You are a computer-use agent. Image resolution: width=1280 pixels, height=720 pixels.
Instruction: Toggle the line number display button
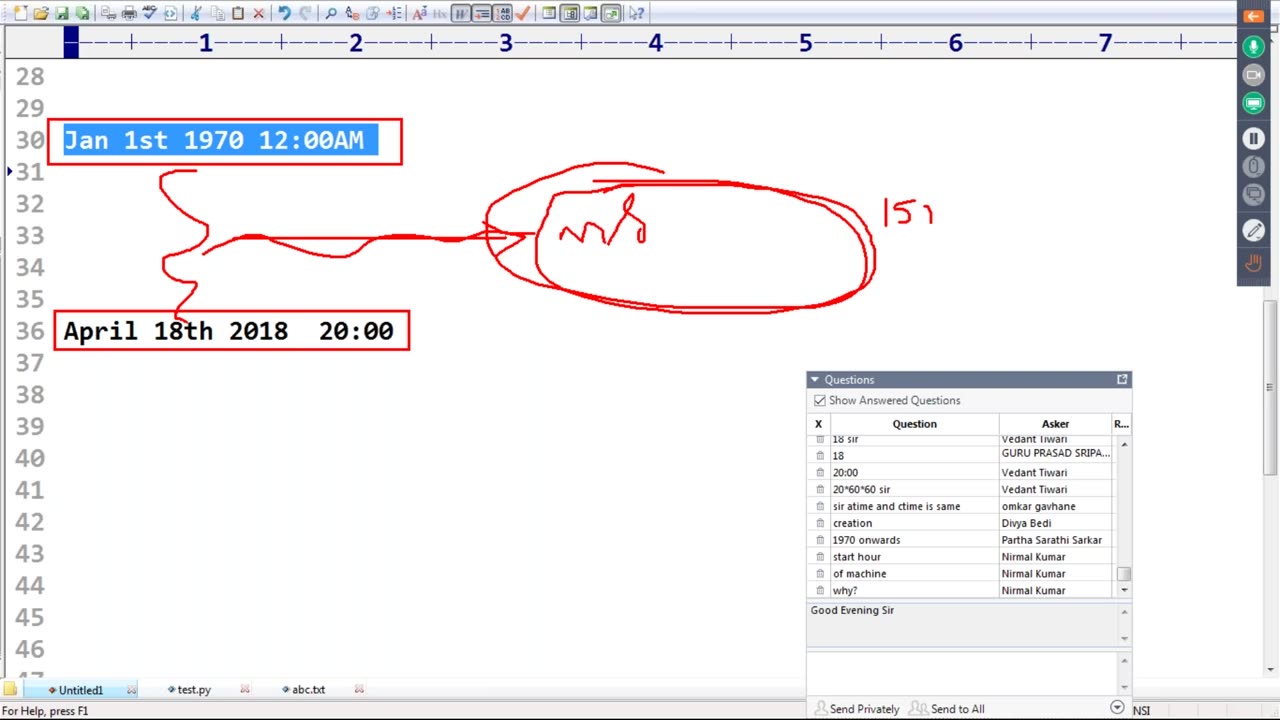(503, 14)
